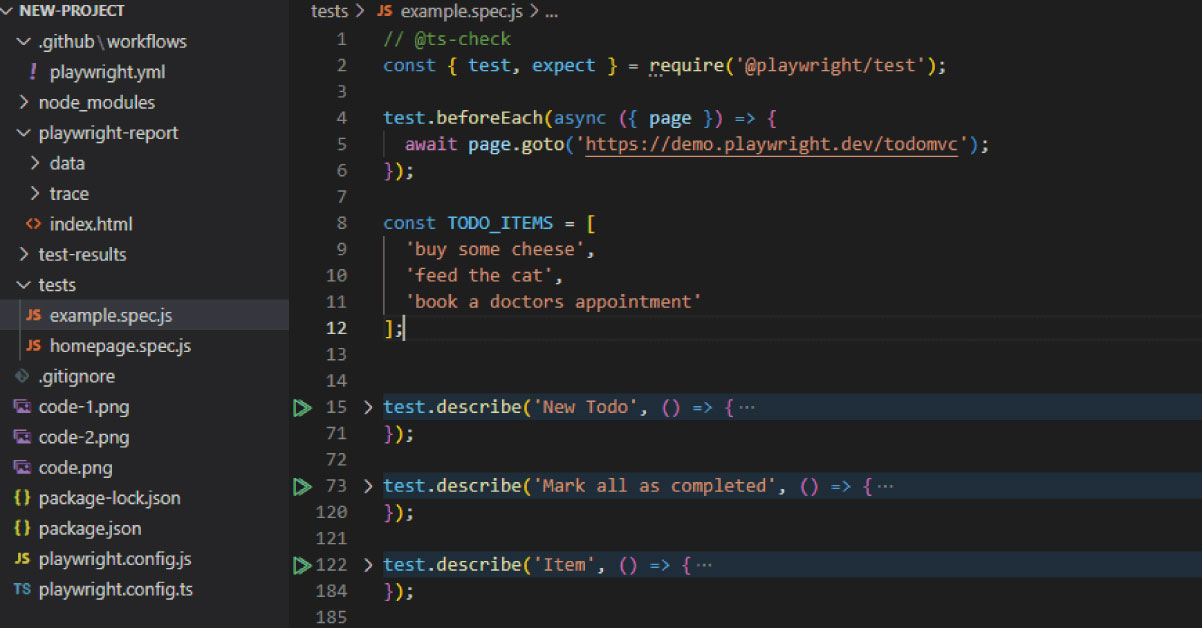Image resolution: width=1202 pixels, height=628 pixels.
Task: Run the 'Item' describe test block
Action: tap(302, 565)
